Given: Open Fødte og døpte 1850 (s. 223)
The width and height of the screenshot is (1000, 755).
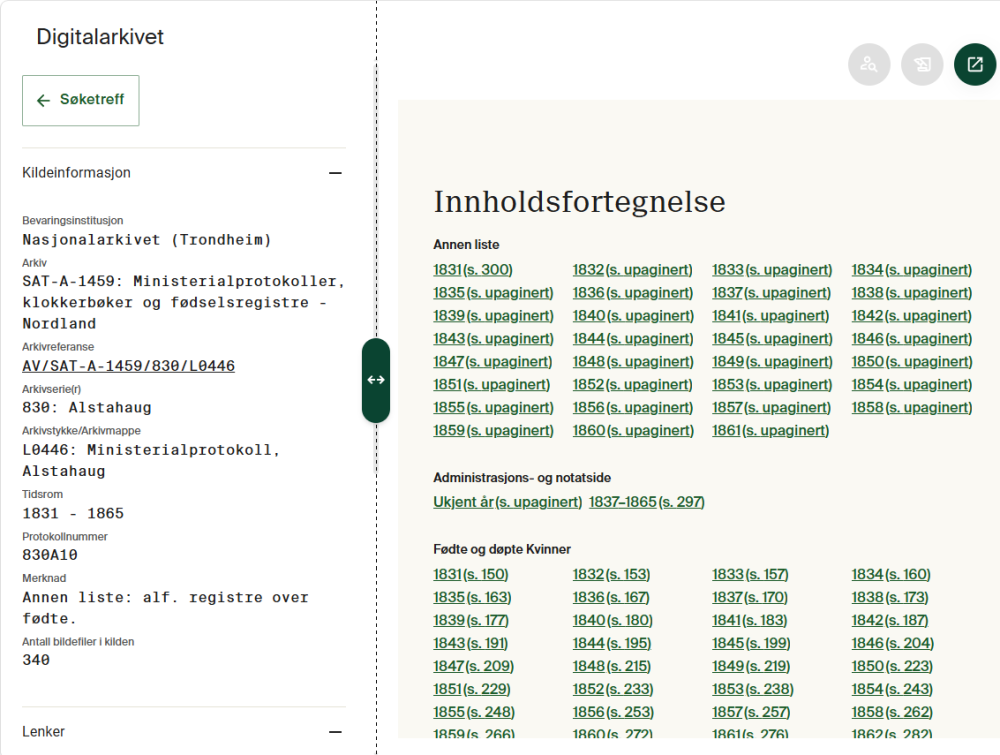Looking at the screenshot, I should 892,666.
